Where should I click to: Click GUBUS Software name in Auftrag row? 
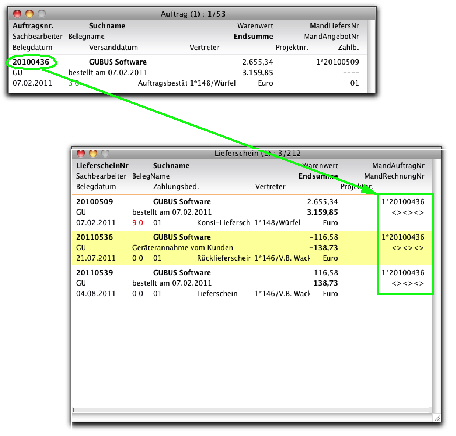[x=118, y=62]
